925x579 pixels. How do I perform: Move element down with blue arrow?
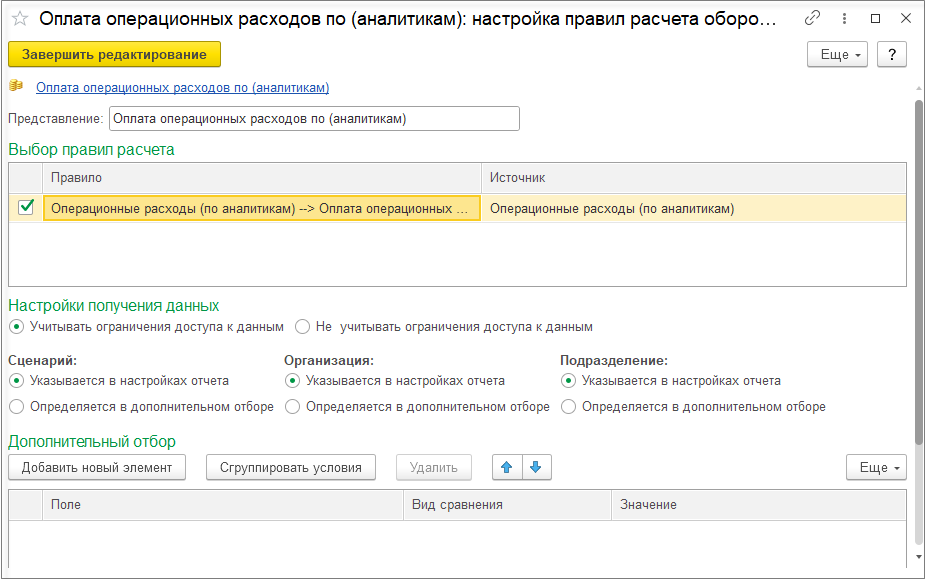(x=536, y=467)
